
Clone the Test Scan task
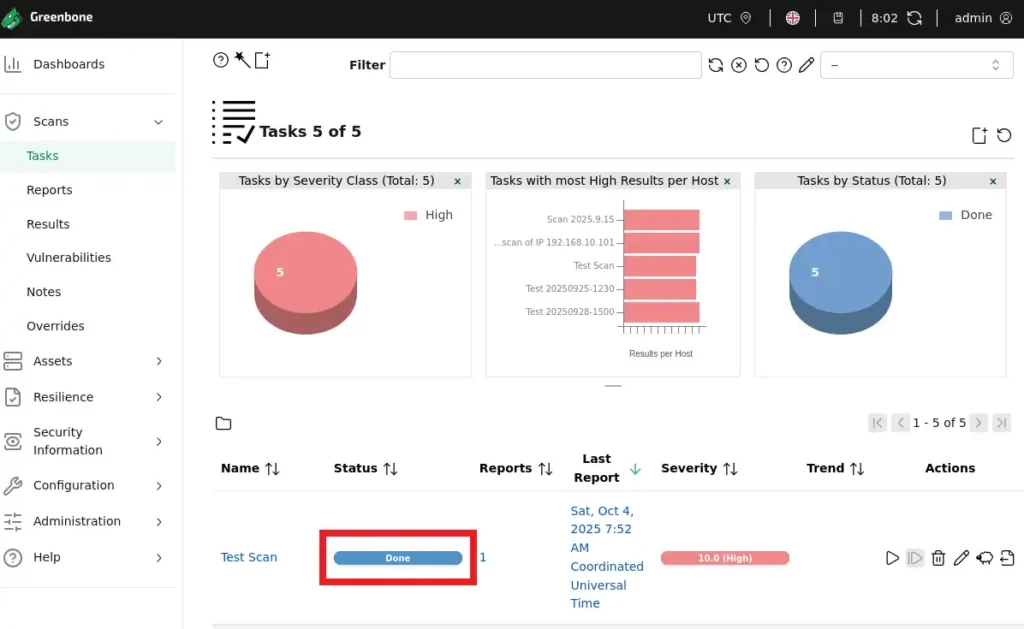pos(984,558)
